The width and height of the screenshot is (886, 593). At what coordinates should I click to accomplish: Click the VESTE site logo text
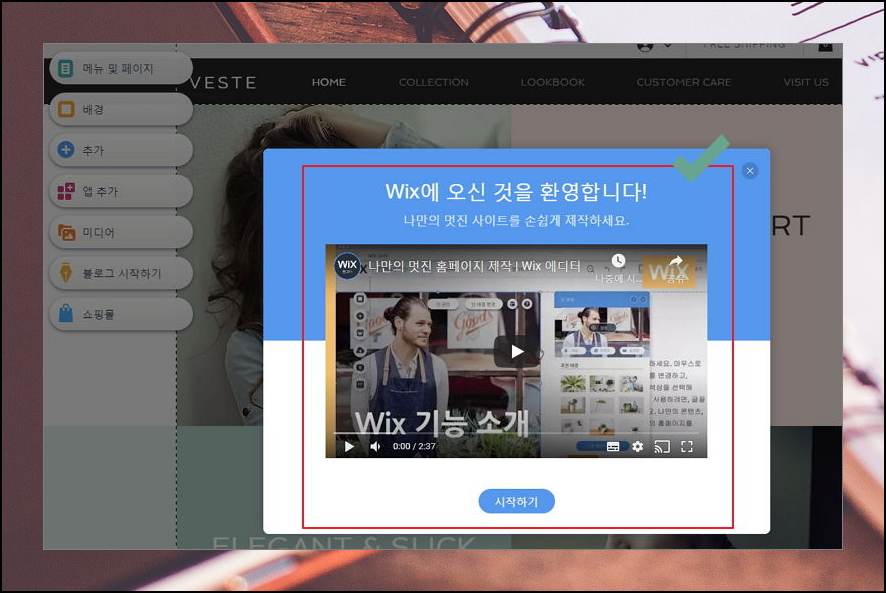click(x=224, y=83)
